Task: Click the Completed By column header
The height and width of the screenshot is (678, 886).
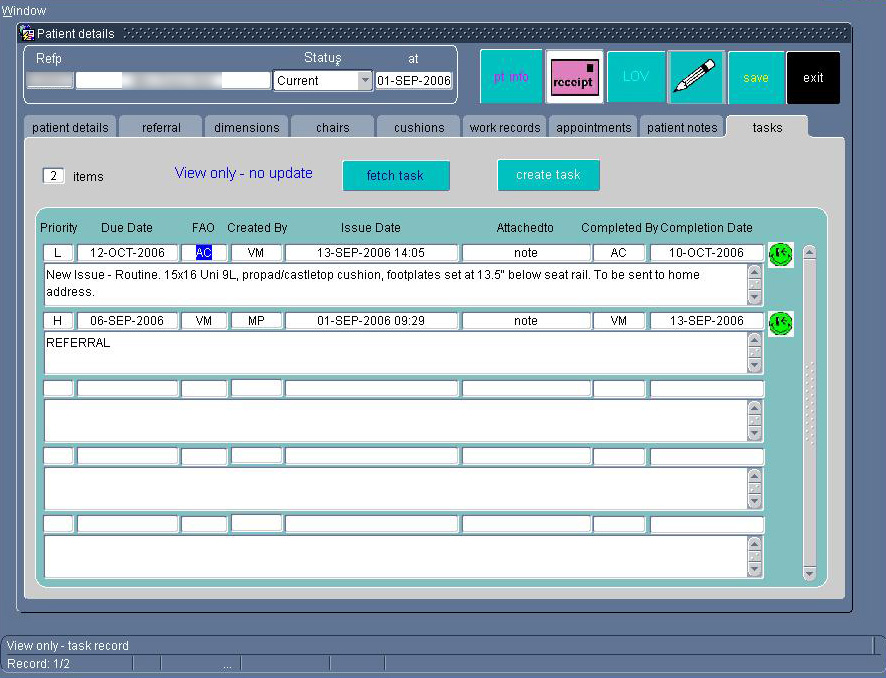Action: click(x=619, y=228)
